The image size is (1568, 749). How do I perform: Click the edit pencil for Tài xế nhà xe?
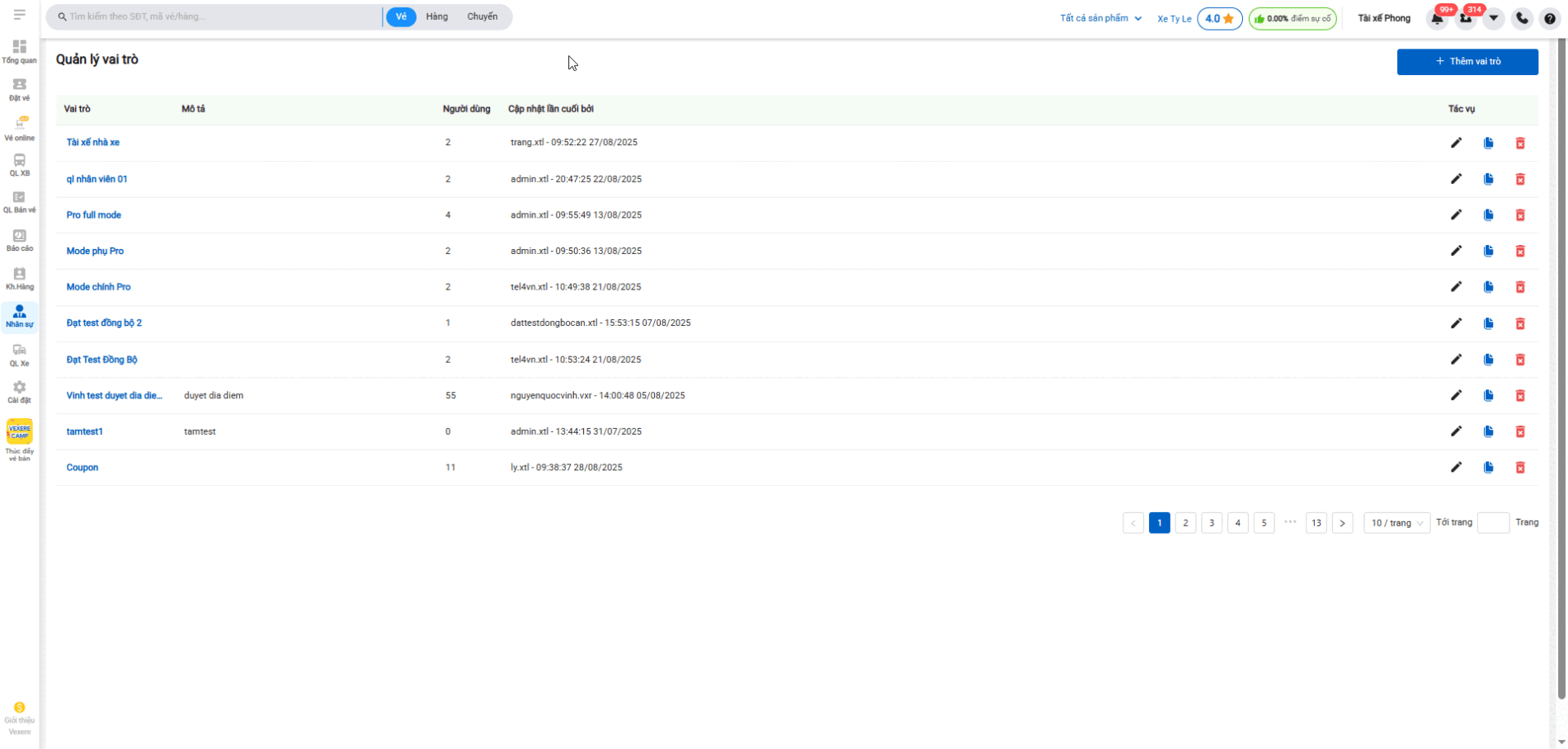[x=1456, y=143]
